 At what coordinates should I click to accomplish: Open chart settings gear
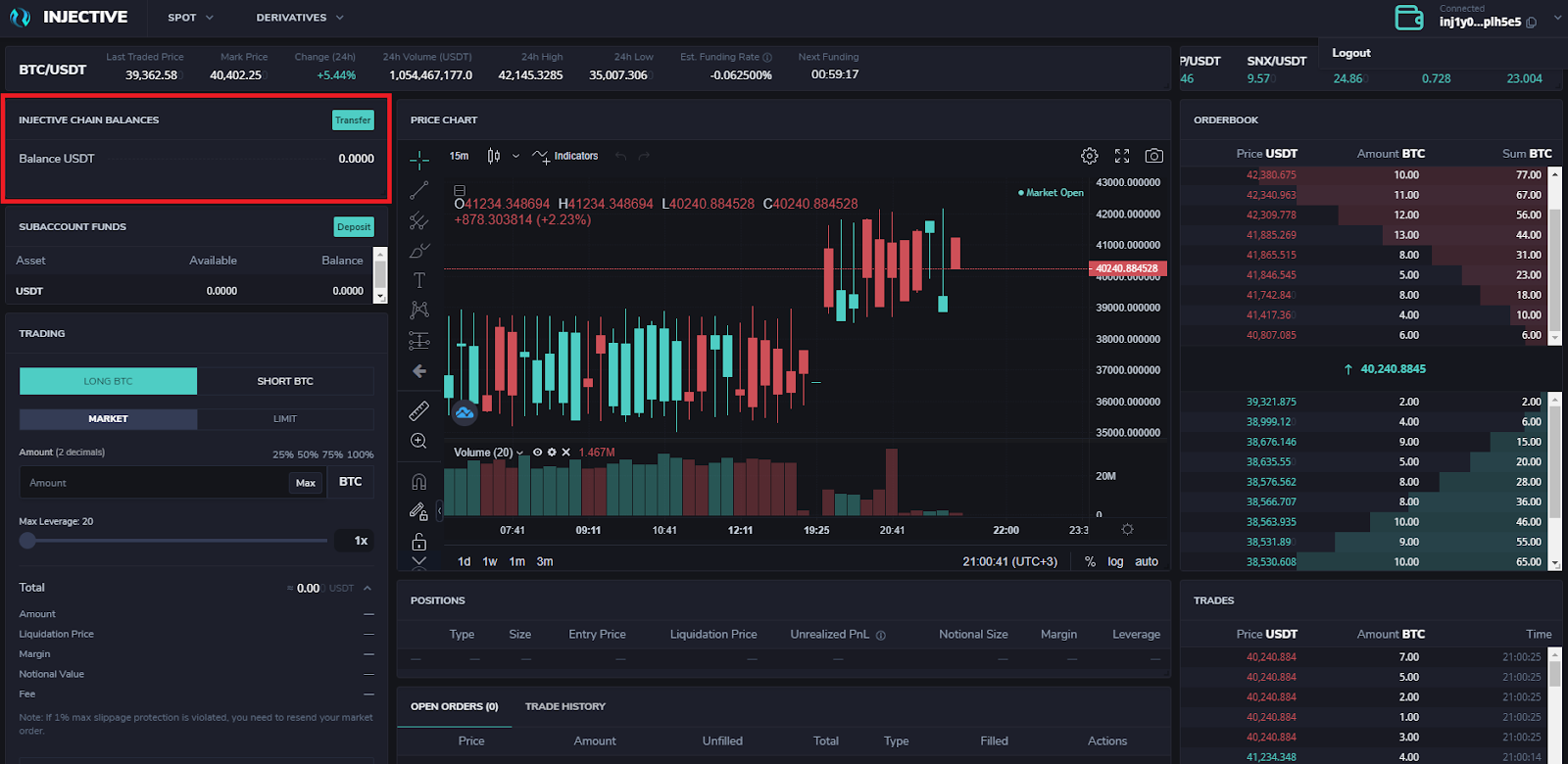[x=1090, y=156]
